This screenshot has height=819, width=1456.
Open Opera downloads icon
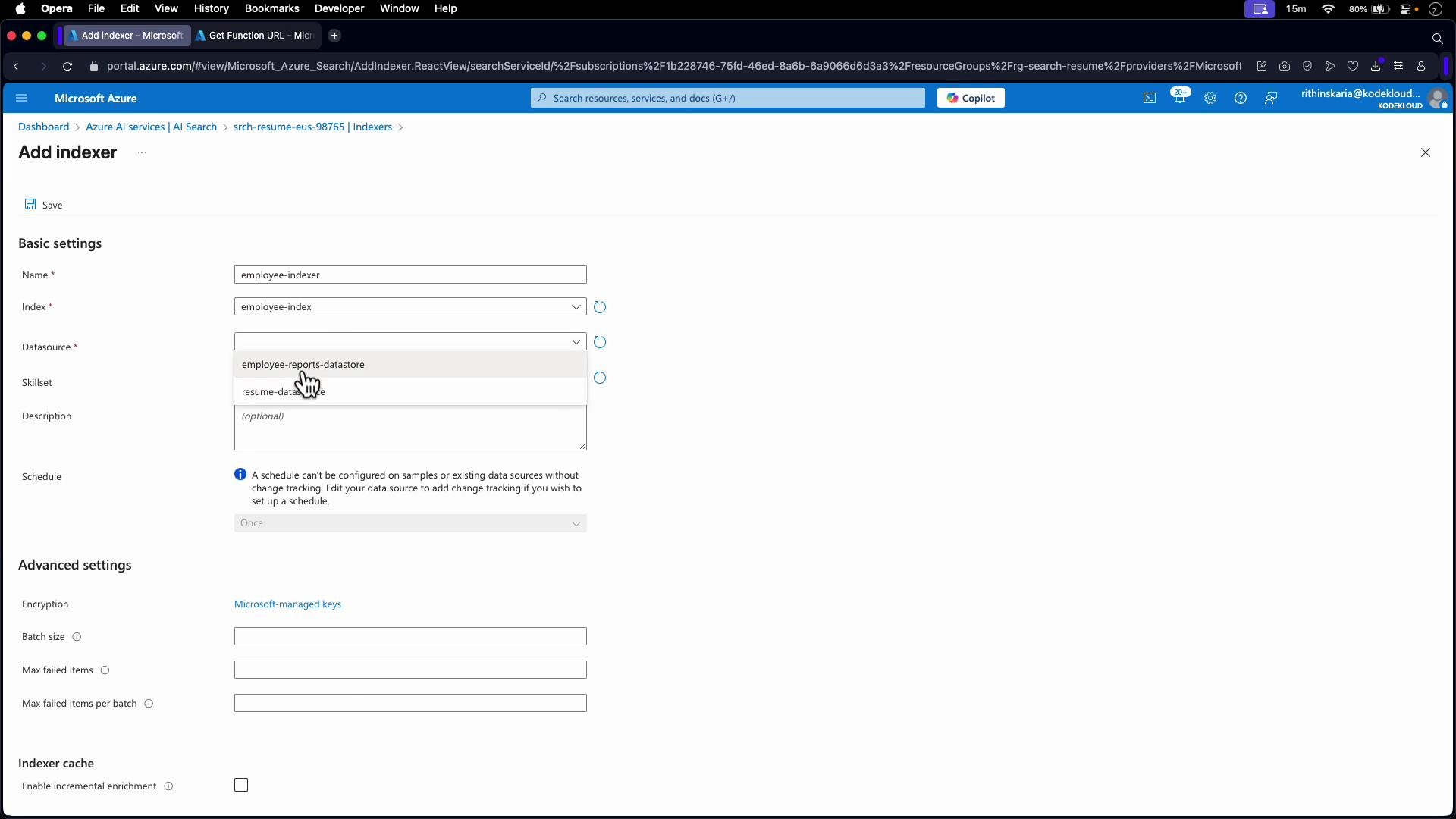1376,67
